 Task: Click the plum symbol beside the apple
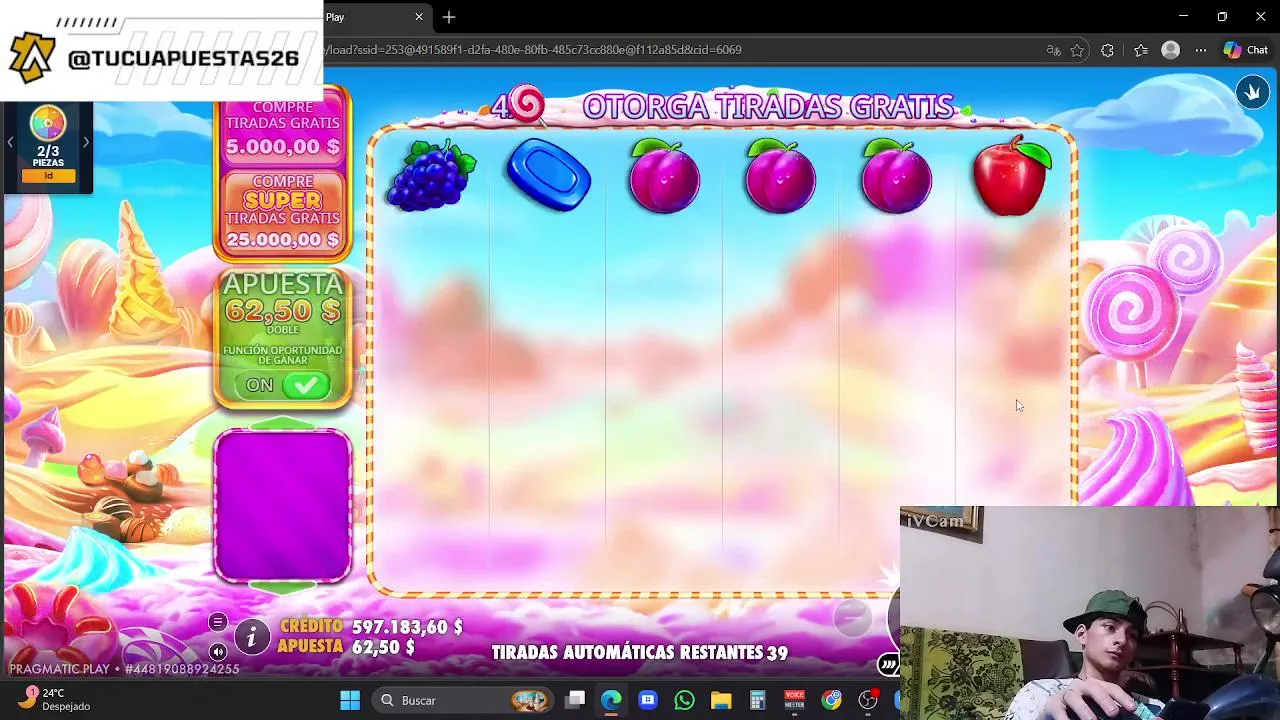(x=896, y=177)
